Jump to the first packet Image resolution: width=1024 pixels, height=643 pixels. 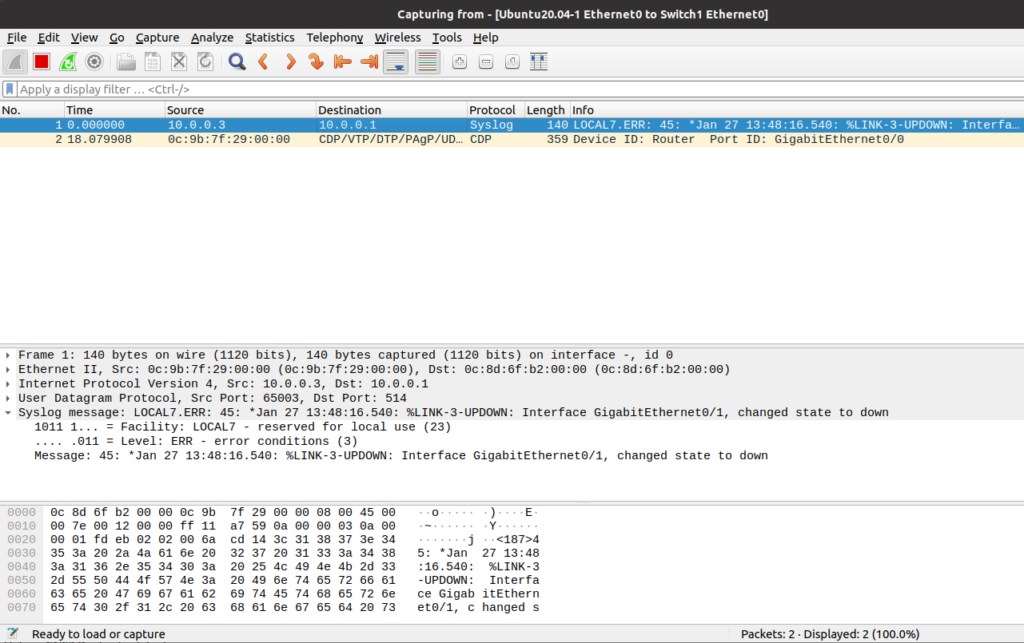pyautogui.click(x=342, y=62)
